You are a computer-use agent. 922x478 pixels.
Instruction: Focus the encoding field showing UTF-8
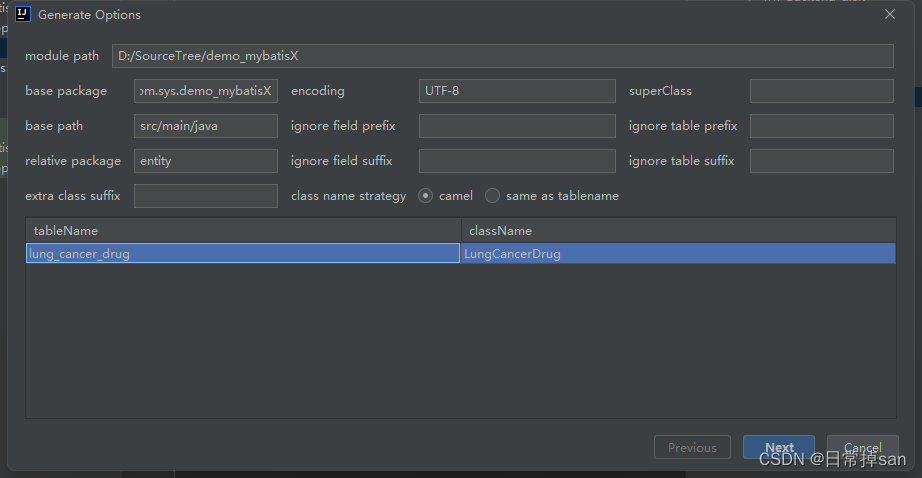[517, 91]
